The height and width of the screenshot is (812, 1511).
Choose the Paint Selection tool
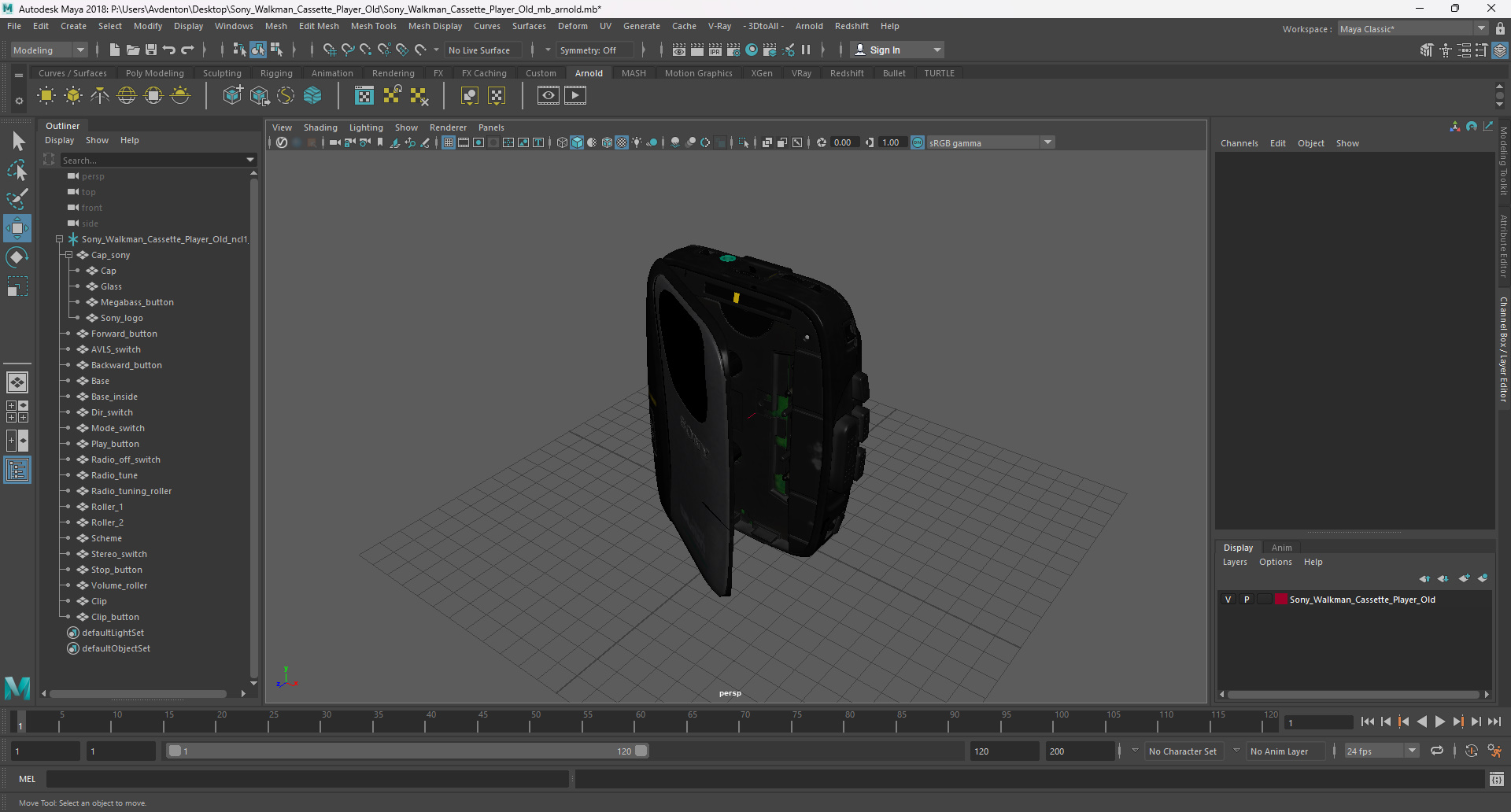coord(17,198)
